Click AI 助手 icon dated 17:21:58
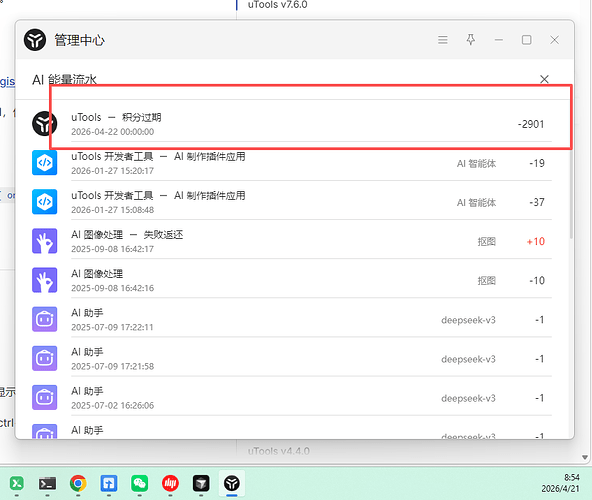The width and height of the screenshot is (592, 500). point(44,358)
